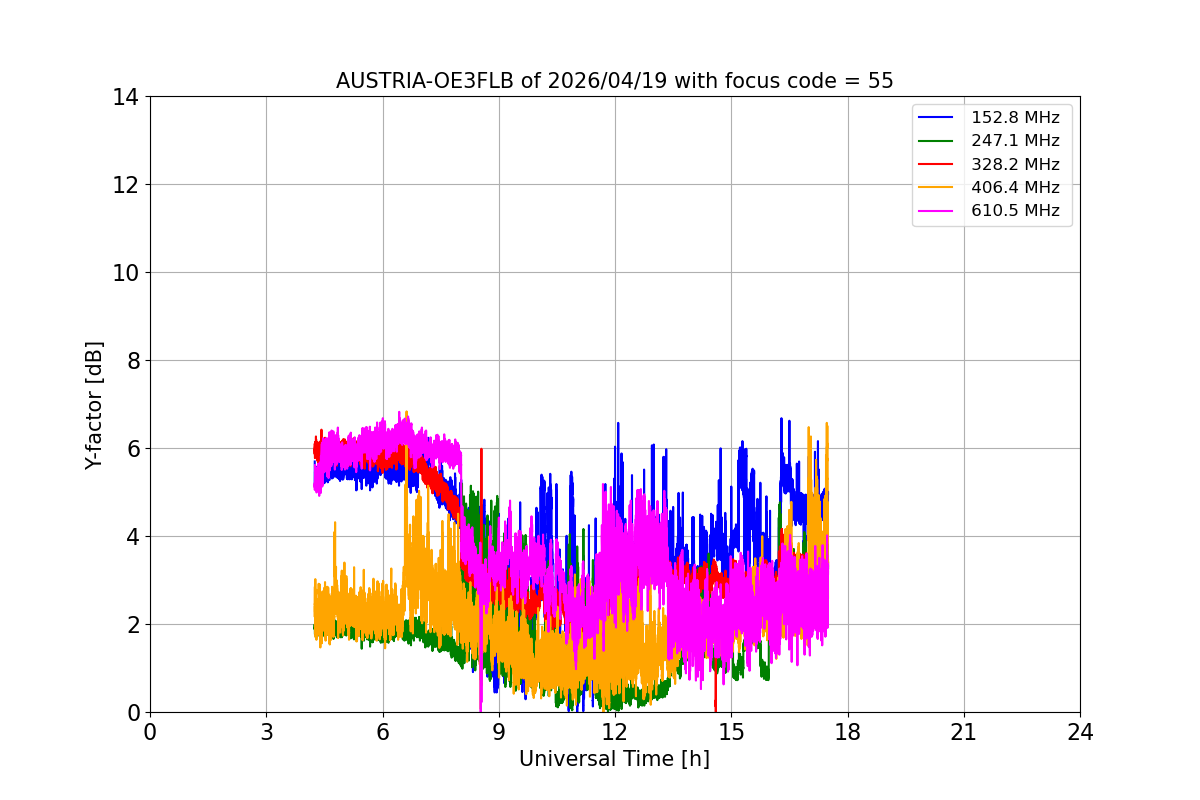Click the Universal Time [h] axis label
The height and width of the screenshot is (800, 1200).
pos(614,759)
